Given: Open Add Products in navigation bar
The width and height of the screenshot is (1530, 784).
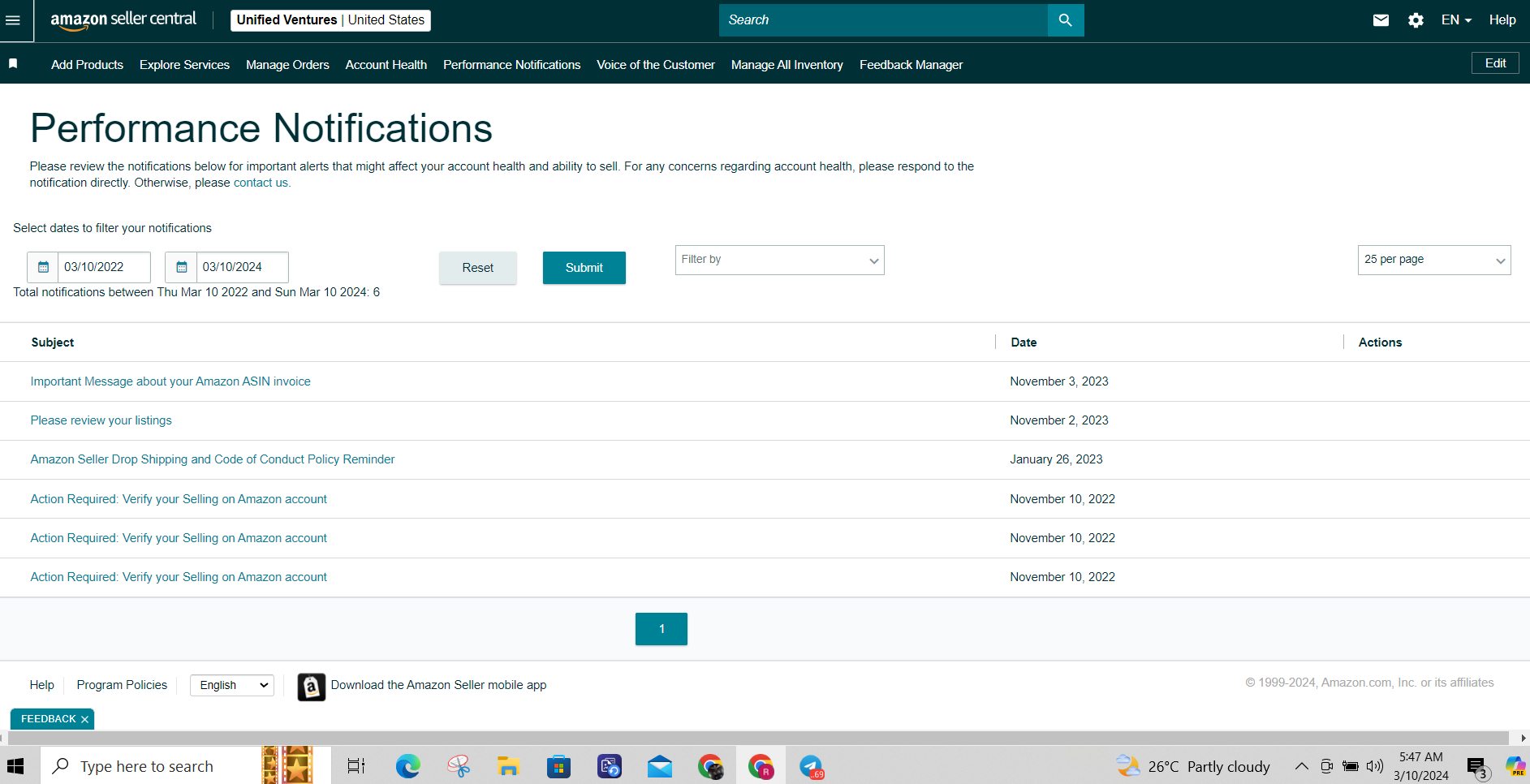Looking at the screenshot, I should 87,65.
